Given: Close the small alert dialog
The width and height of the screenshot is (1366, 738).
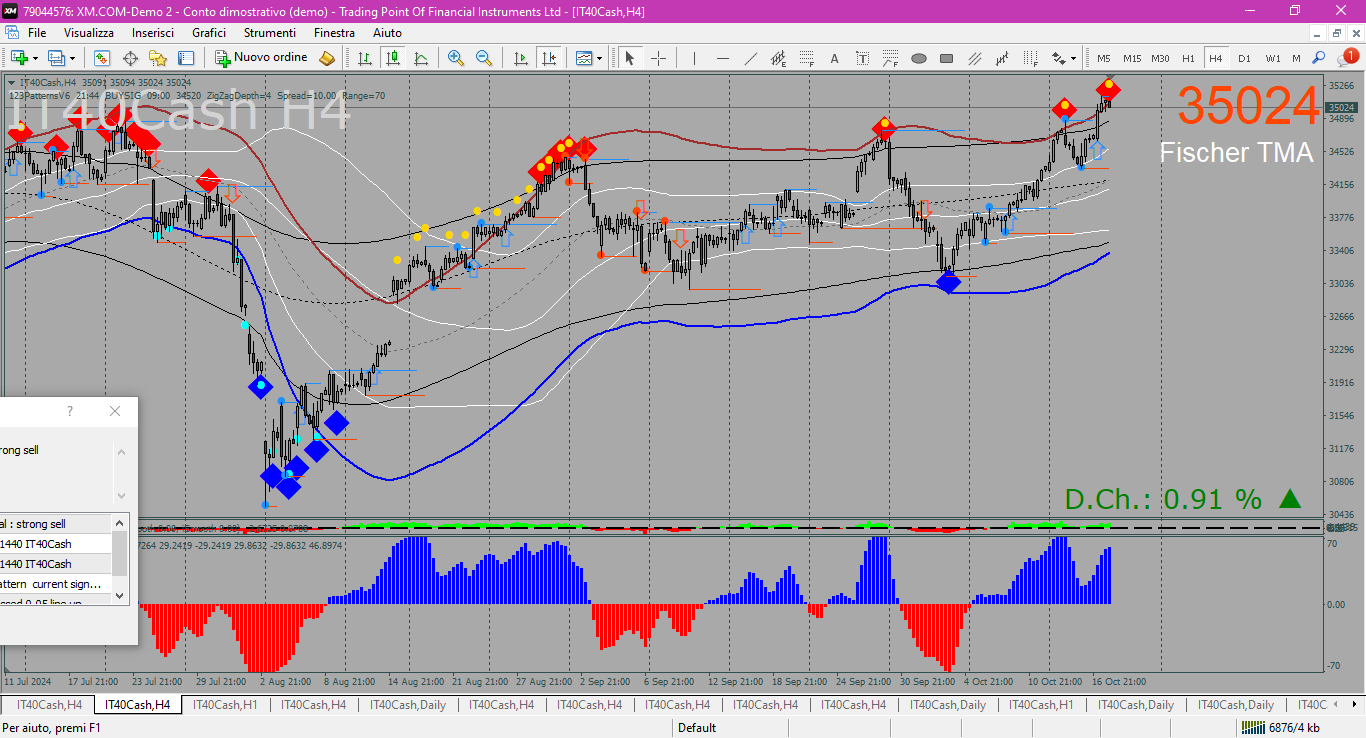Looking at the screenshot, I should point(115,411).
